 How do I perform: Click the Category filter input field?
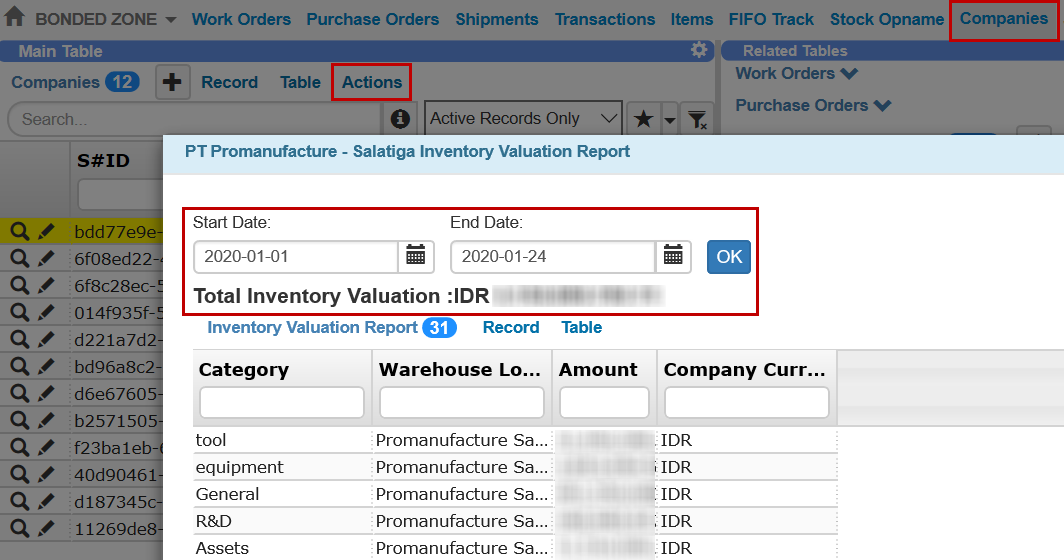(x=281, y=403)
